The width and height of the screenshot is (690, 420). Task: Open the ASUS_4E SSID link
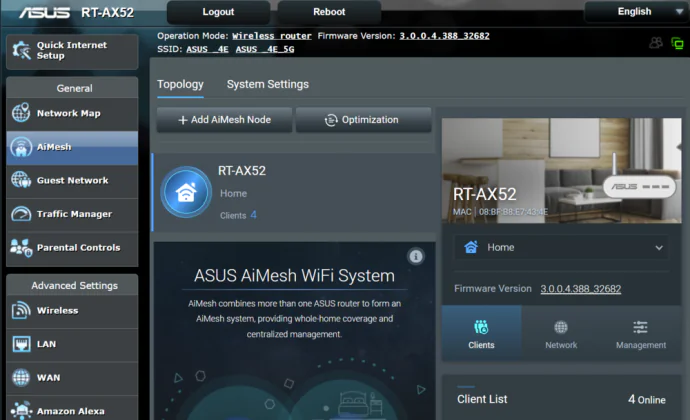207,49
